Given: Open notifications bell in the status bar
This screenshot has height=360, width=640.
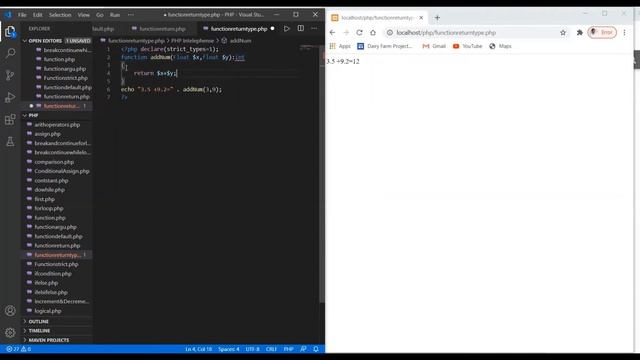Looking at the screenshot, I should point(316,349).
